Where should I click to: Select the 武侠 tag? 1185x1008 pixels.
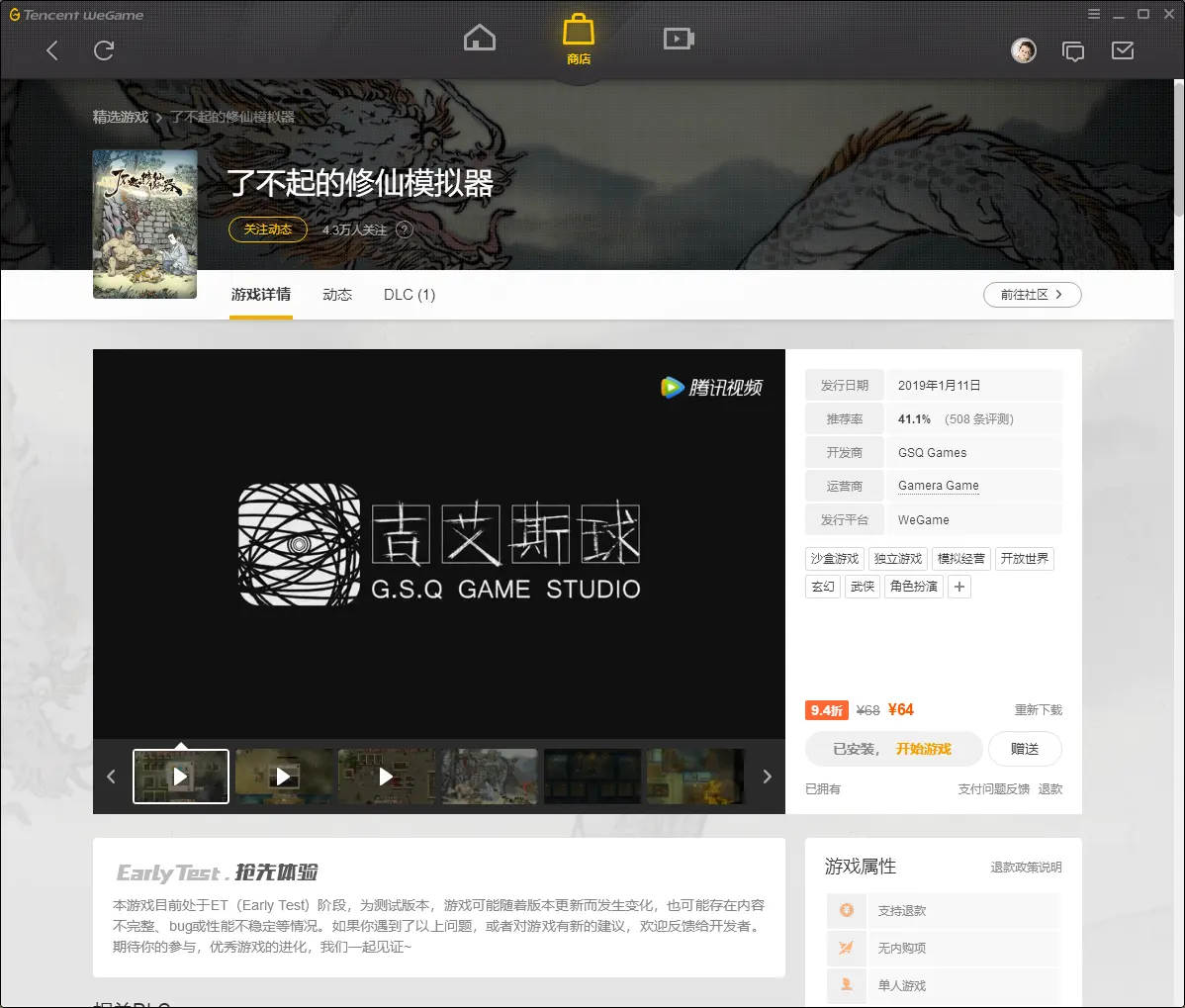coord(863,587)
